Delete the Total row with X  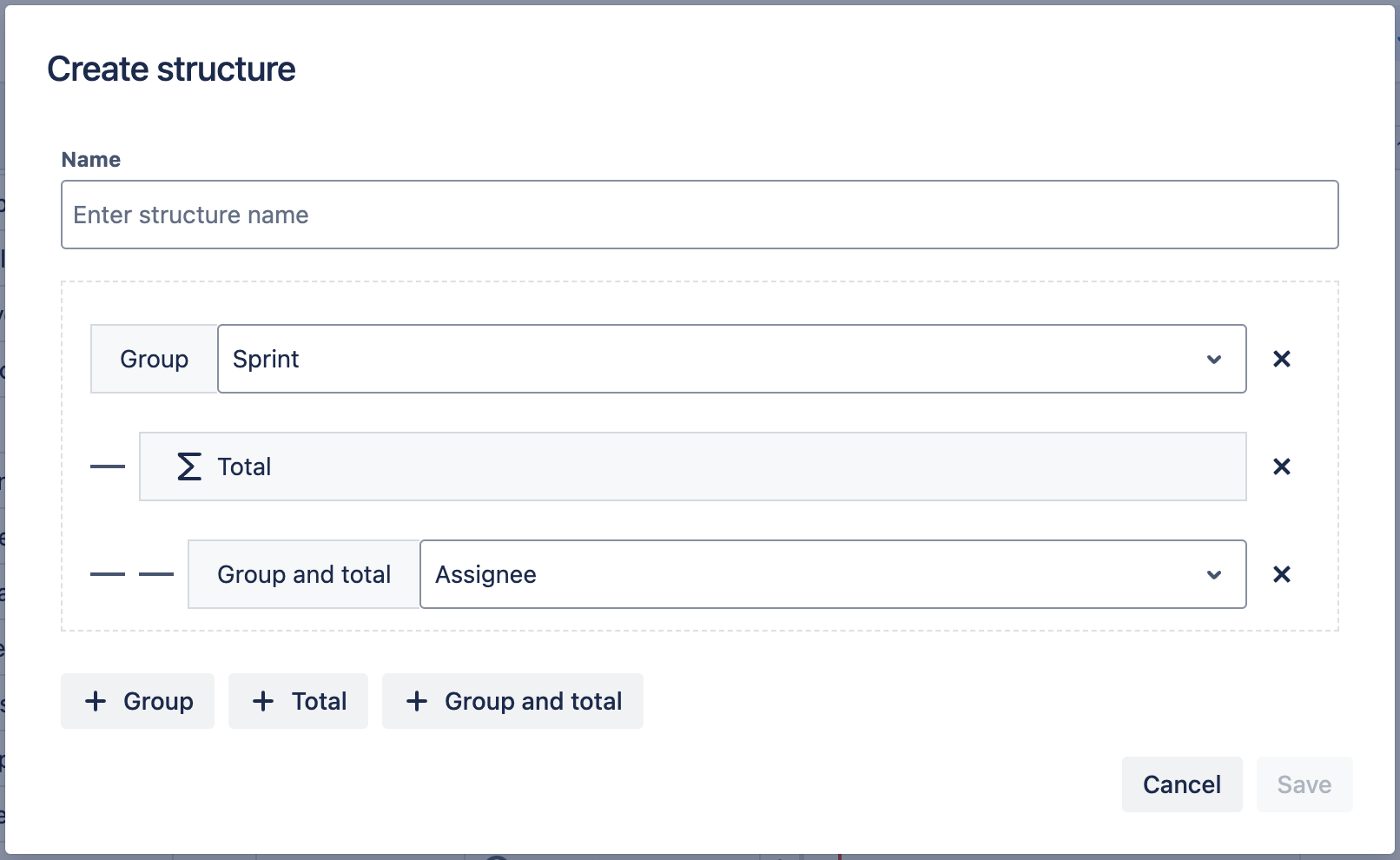1281,466
